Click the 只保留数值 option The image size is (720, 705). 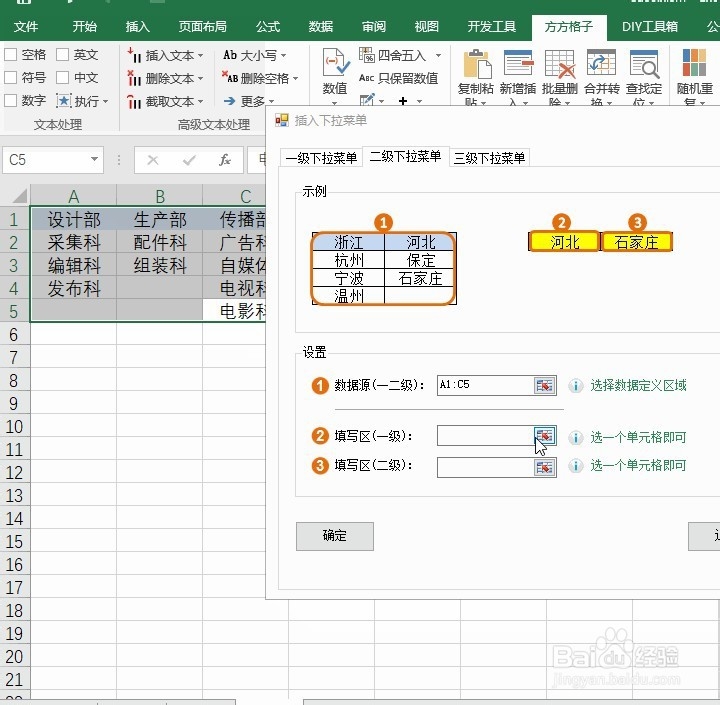tap(398, 79)
